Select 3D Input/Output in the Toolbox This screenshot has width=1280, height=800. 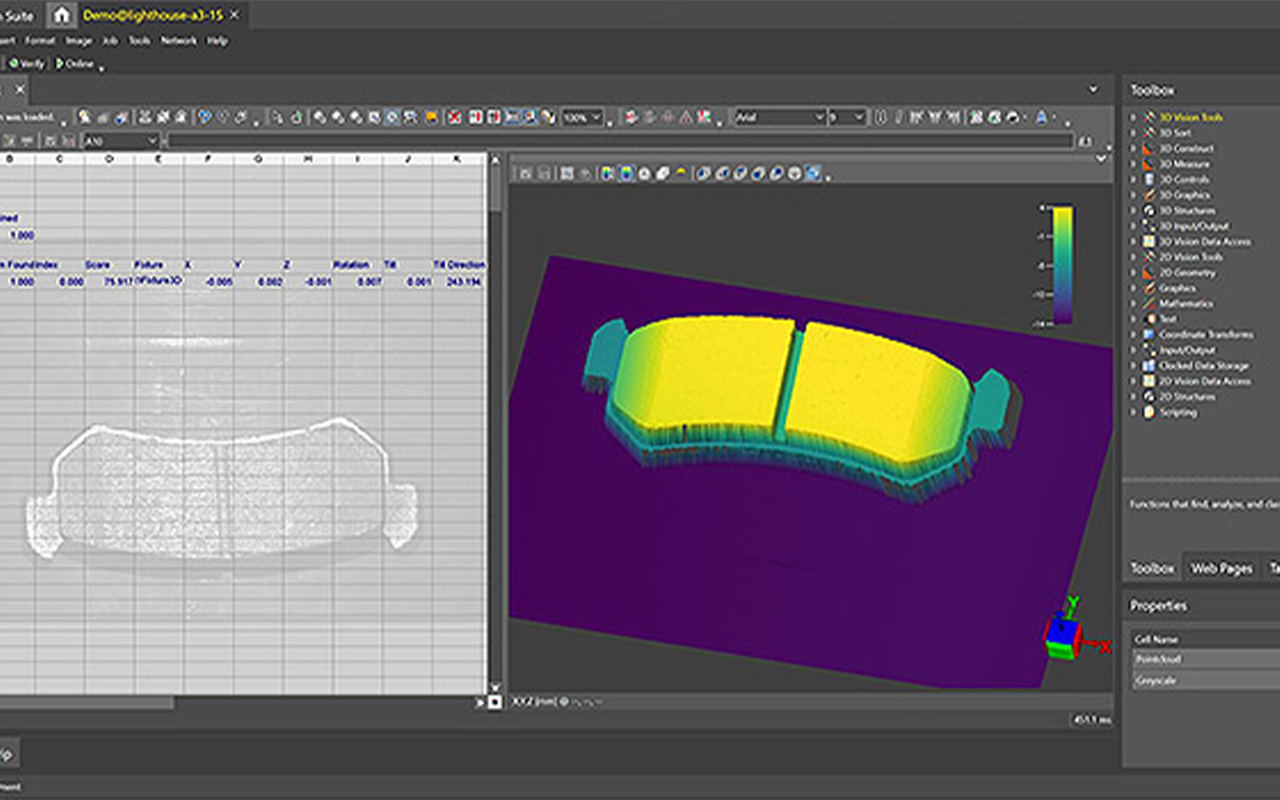pos(1194,226)
